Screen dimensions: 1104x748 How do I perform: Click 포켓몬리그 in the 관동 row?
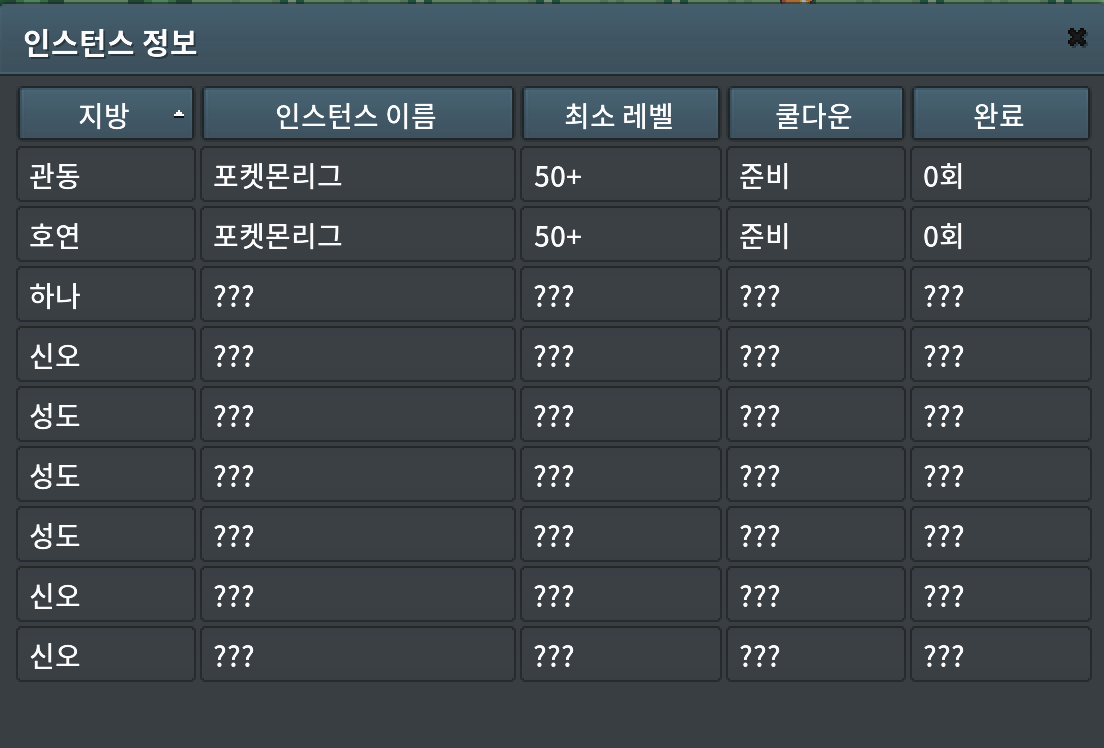click(x=357, y=176)
